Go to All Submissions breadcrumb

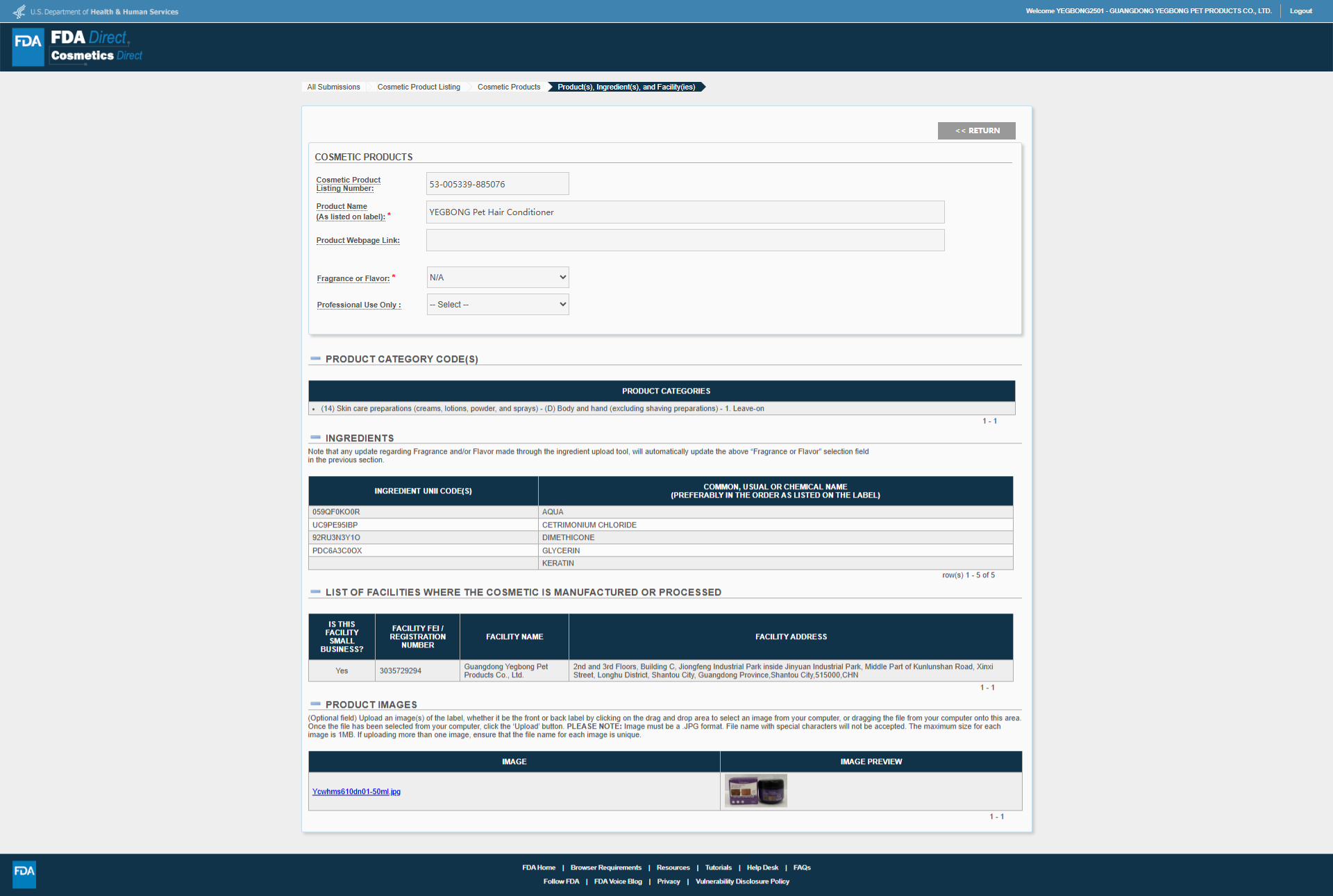333,87
